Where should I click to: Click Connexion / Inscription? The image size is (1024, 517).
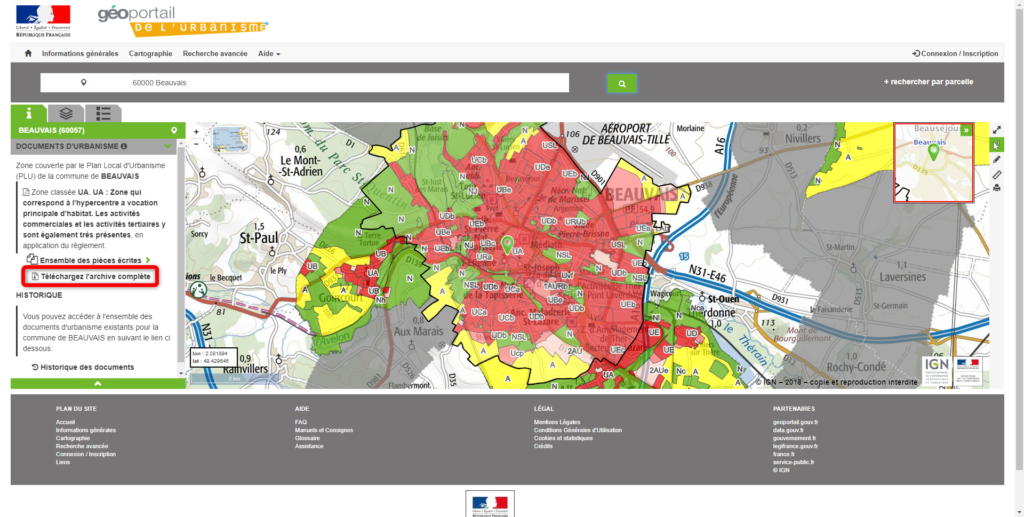click(x=955, y=54)
